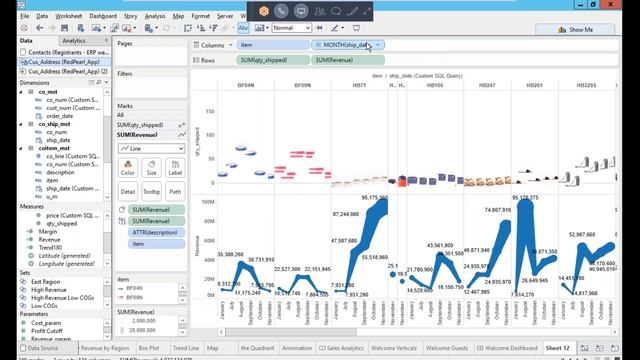This screenshot has height=360, width=640.
Task: Open the Format menu
Action: coord(200,16)
